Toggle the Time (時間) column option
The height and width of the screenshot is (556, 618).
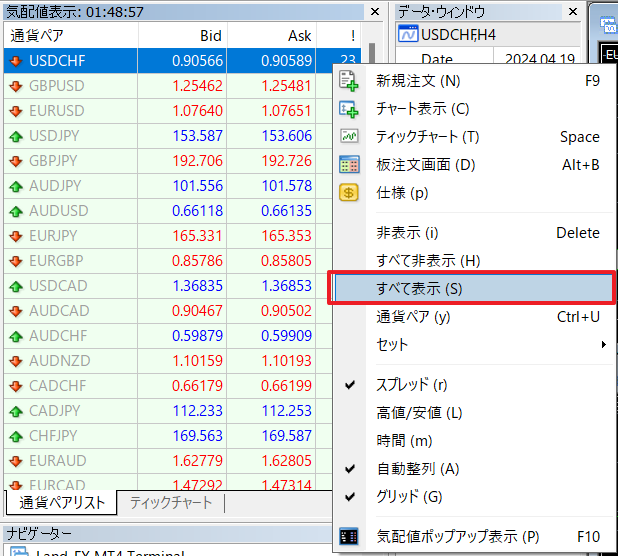pos(473,441)
